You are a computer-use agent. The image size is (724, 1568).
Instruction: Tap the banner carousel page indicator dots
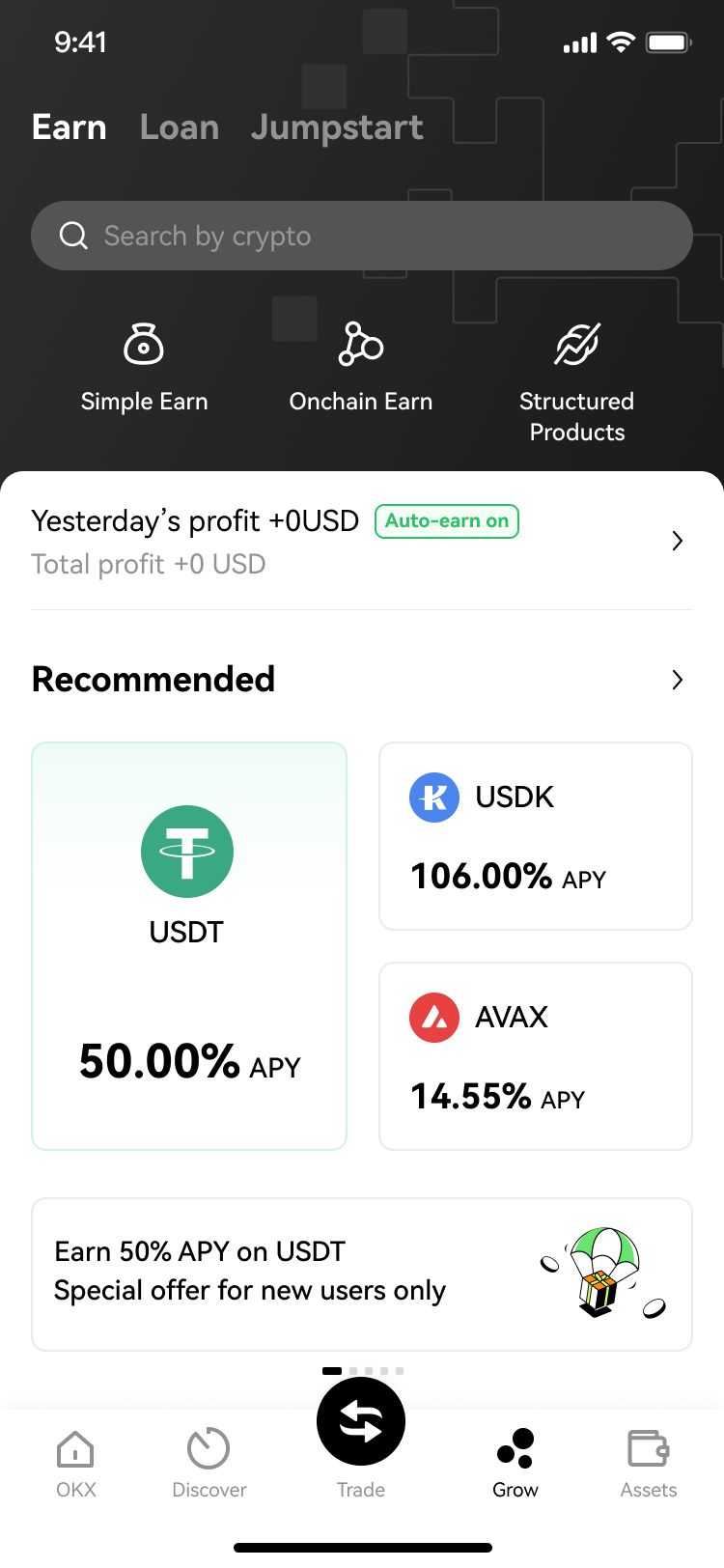tap(363, 1371)
